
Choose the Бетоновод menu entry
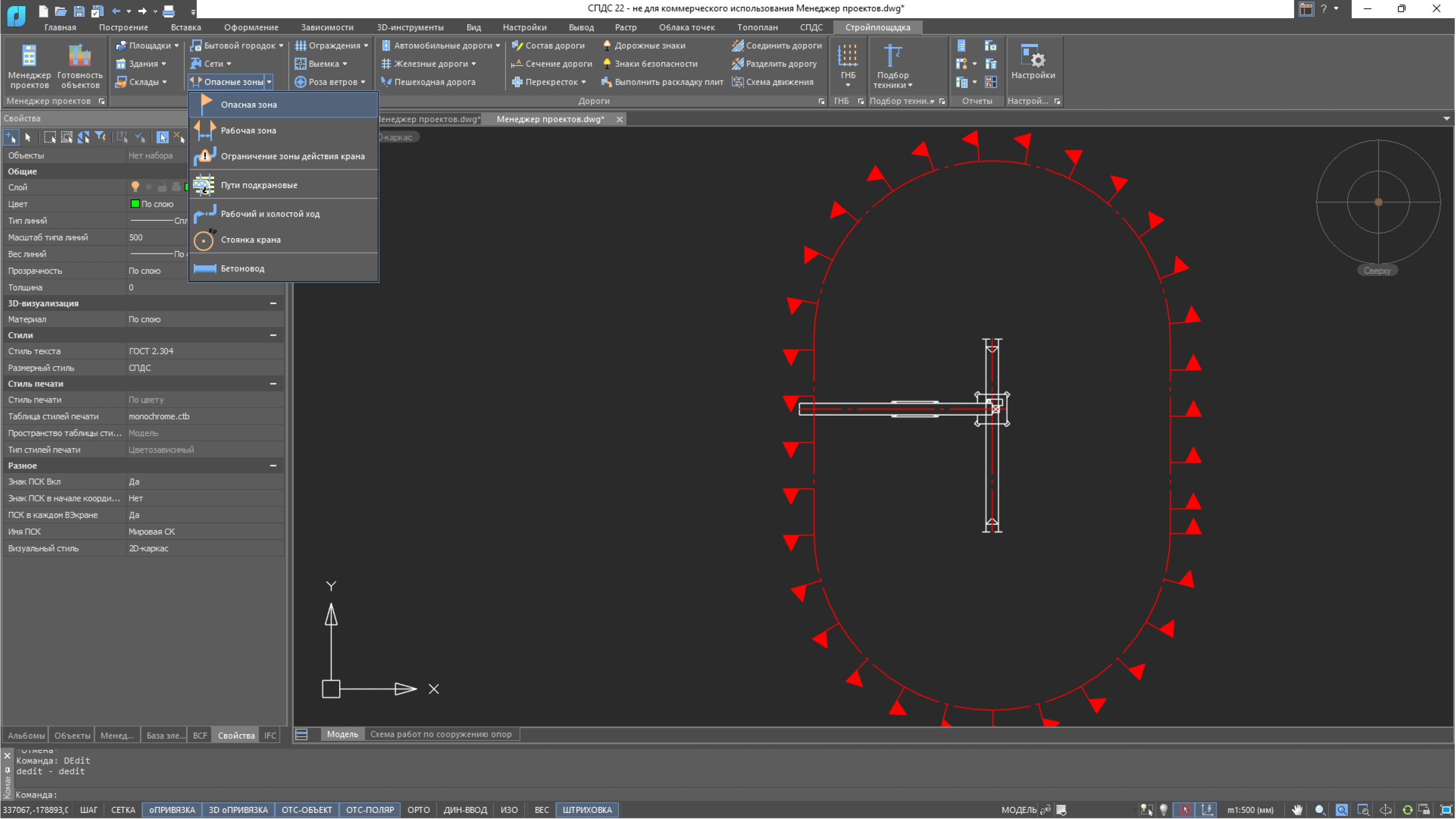coord(243,268)
